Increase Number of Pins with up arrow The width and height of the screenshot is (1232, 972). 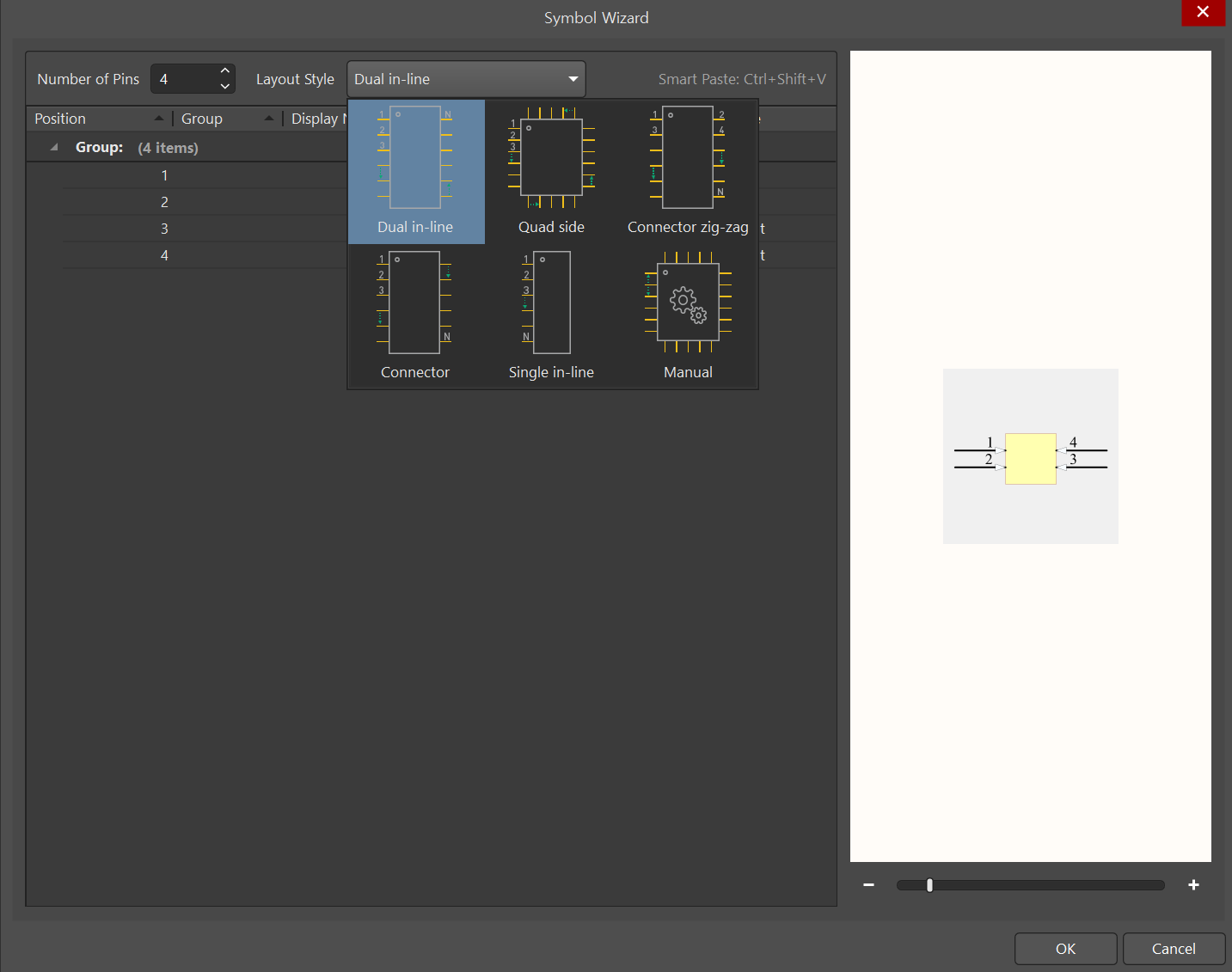(225, 70)
